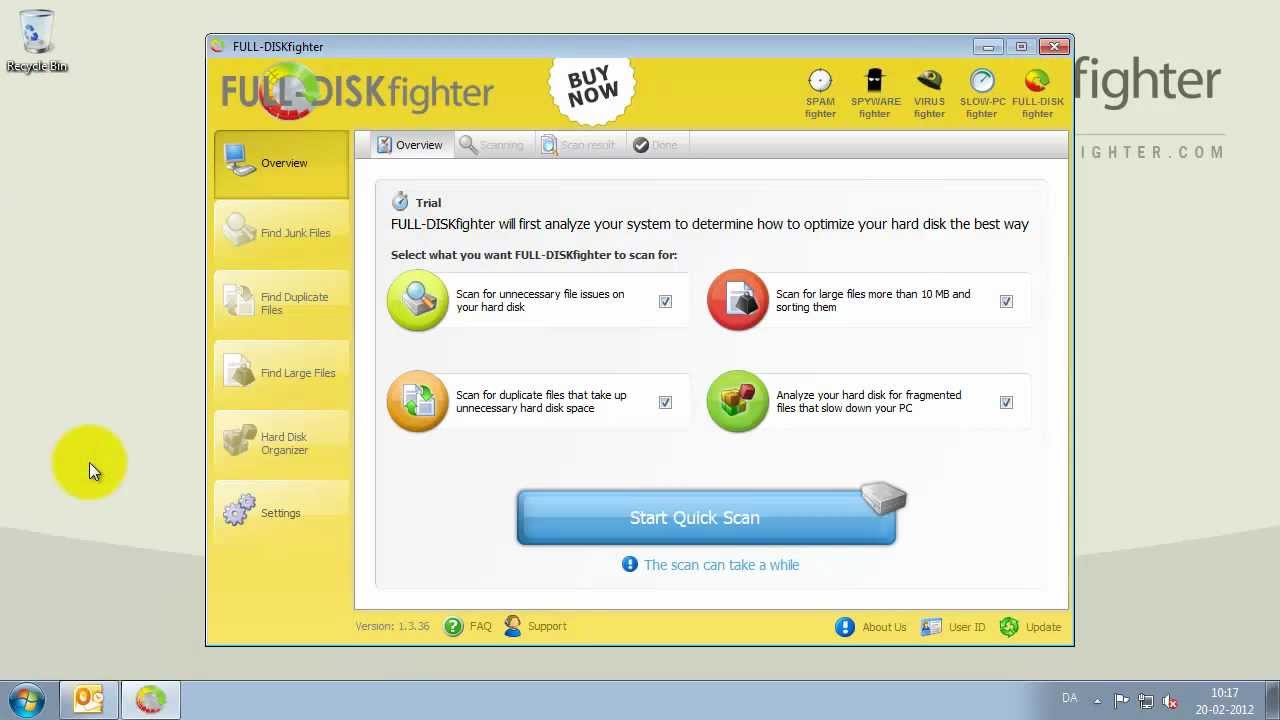Open the About Us link
Image resolution: width=1280 pixels, height=720 pixels.
[x=884, y=627]
